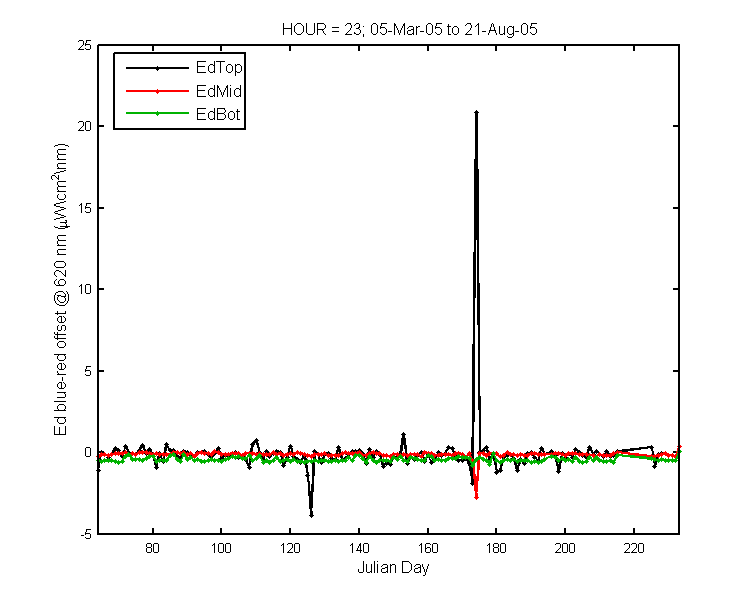Click the EdTop legend label

219,68
